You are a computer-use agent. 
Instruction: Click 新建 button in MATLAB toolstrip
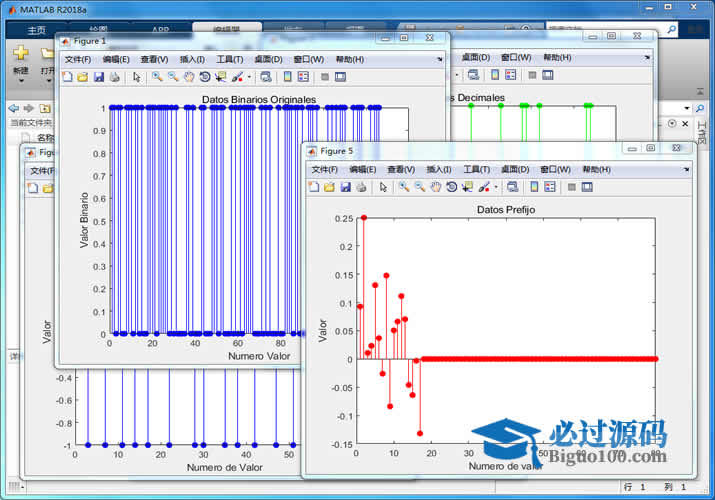coord(20,71)
